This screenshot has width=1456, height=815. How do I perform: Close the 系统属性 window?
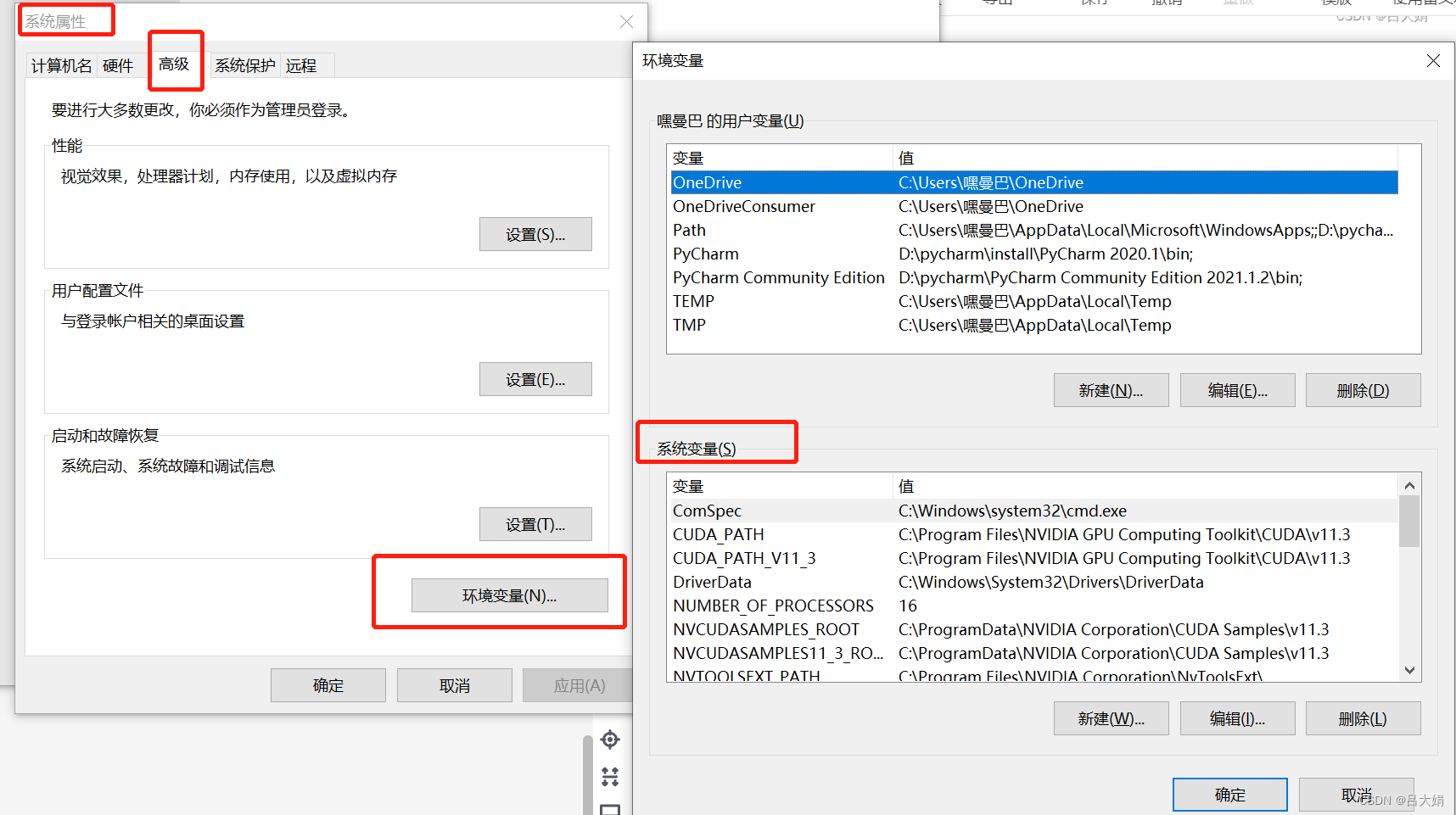point(626,22)
